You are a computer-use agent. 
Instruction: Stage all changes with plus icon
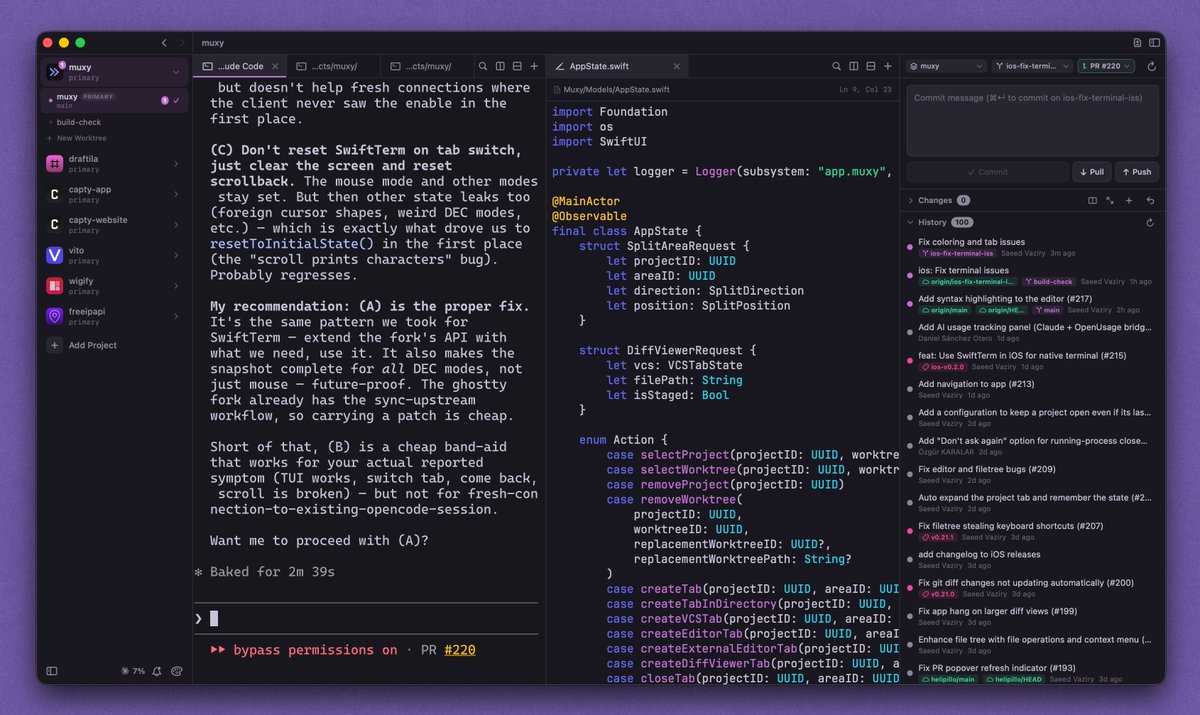click(x=1129, y=200)
